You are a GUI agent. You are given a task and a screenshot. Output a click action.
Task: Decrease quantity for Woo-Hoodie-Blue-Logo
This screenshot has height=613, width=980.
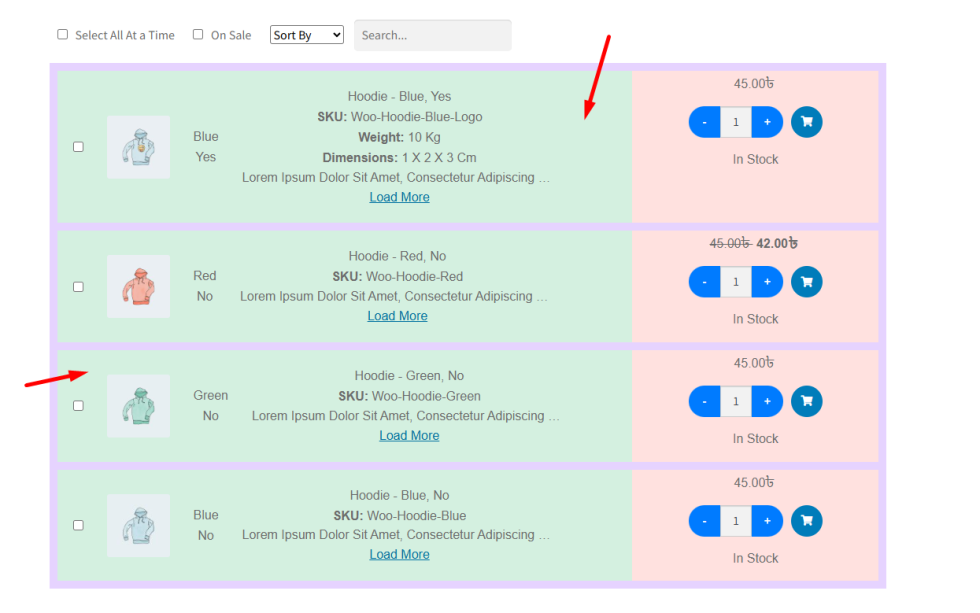(704, 122)
